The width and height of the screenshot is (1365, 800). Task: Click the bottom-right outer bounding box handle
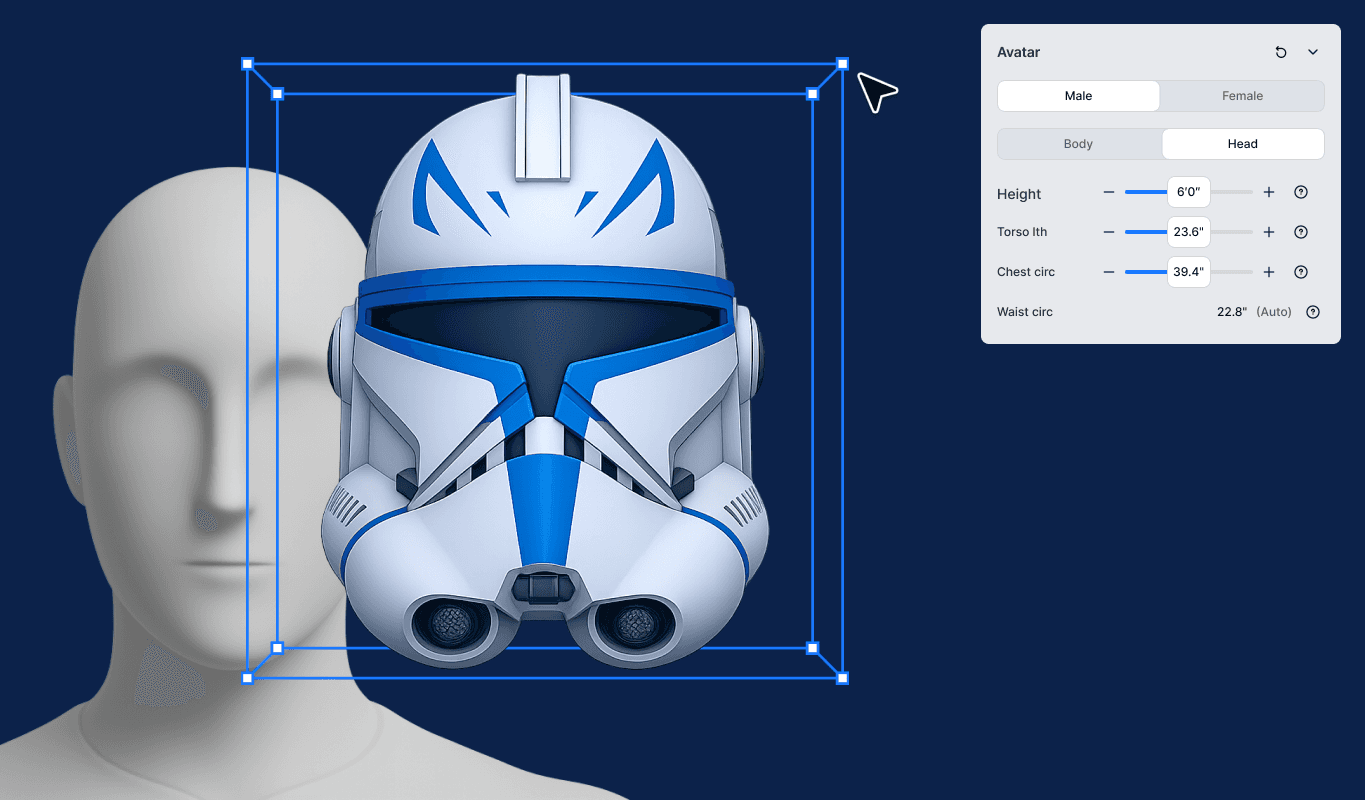843,678
